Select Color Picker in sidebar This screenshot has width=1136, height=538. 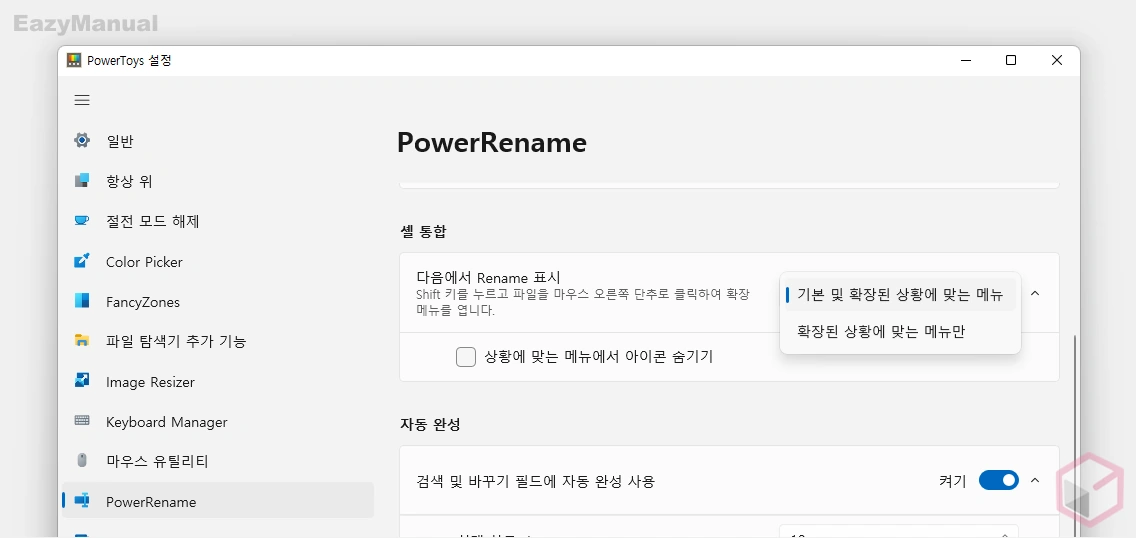[x=218, y=261]
